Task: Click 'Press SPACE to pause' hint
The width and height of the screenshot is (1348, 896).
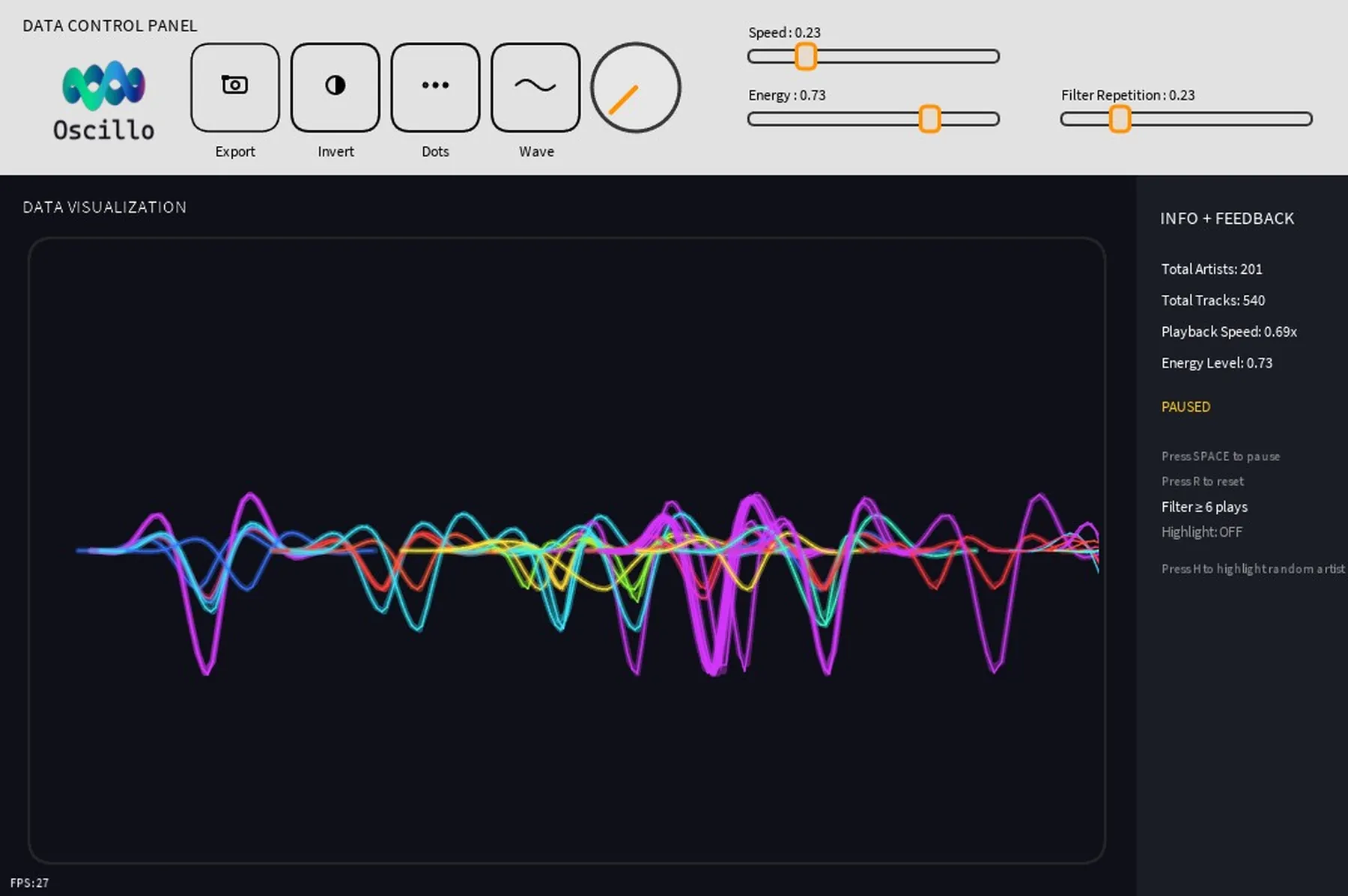Action: pyautogui.click(x=1221, y=456)
